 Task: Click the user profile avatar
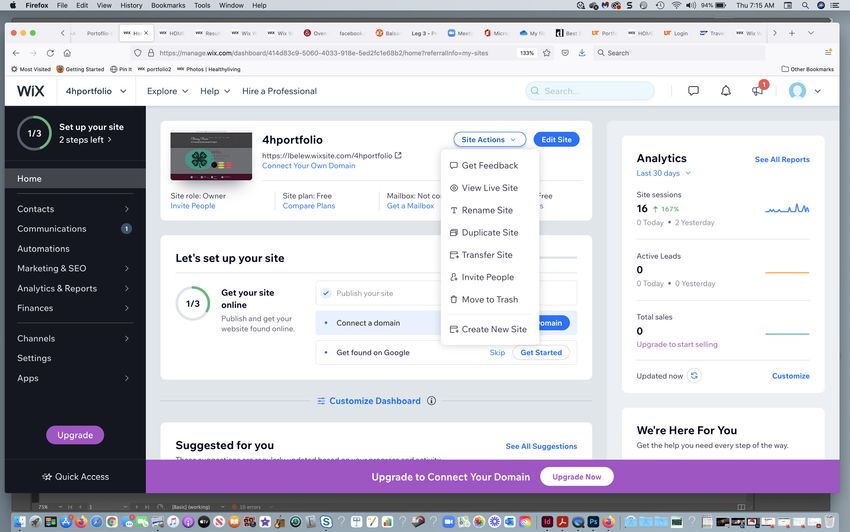coord(797,91)
